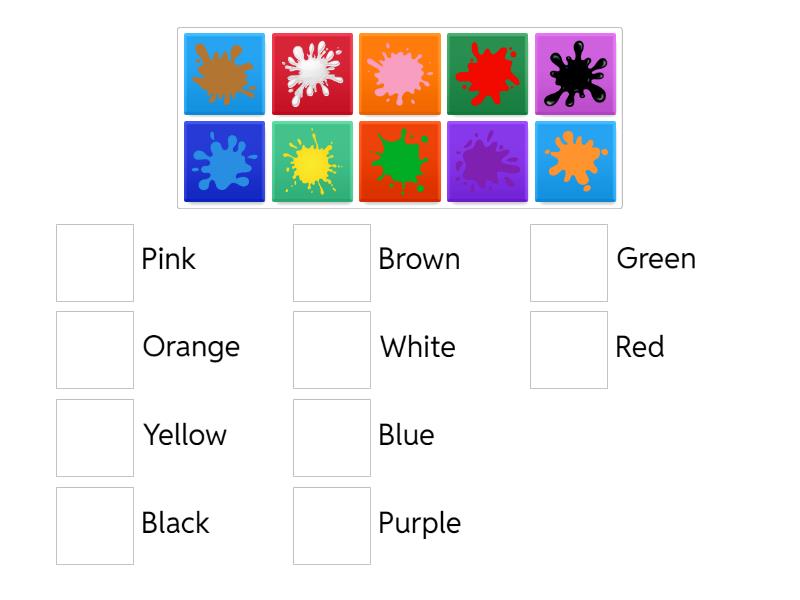This screenshot has width=800, height=600.
Task: Choose the blue splat on dark blue tile
Action: (224, 162)
